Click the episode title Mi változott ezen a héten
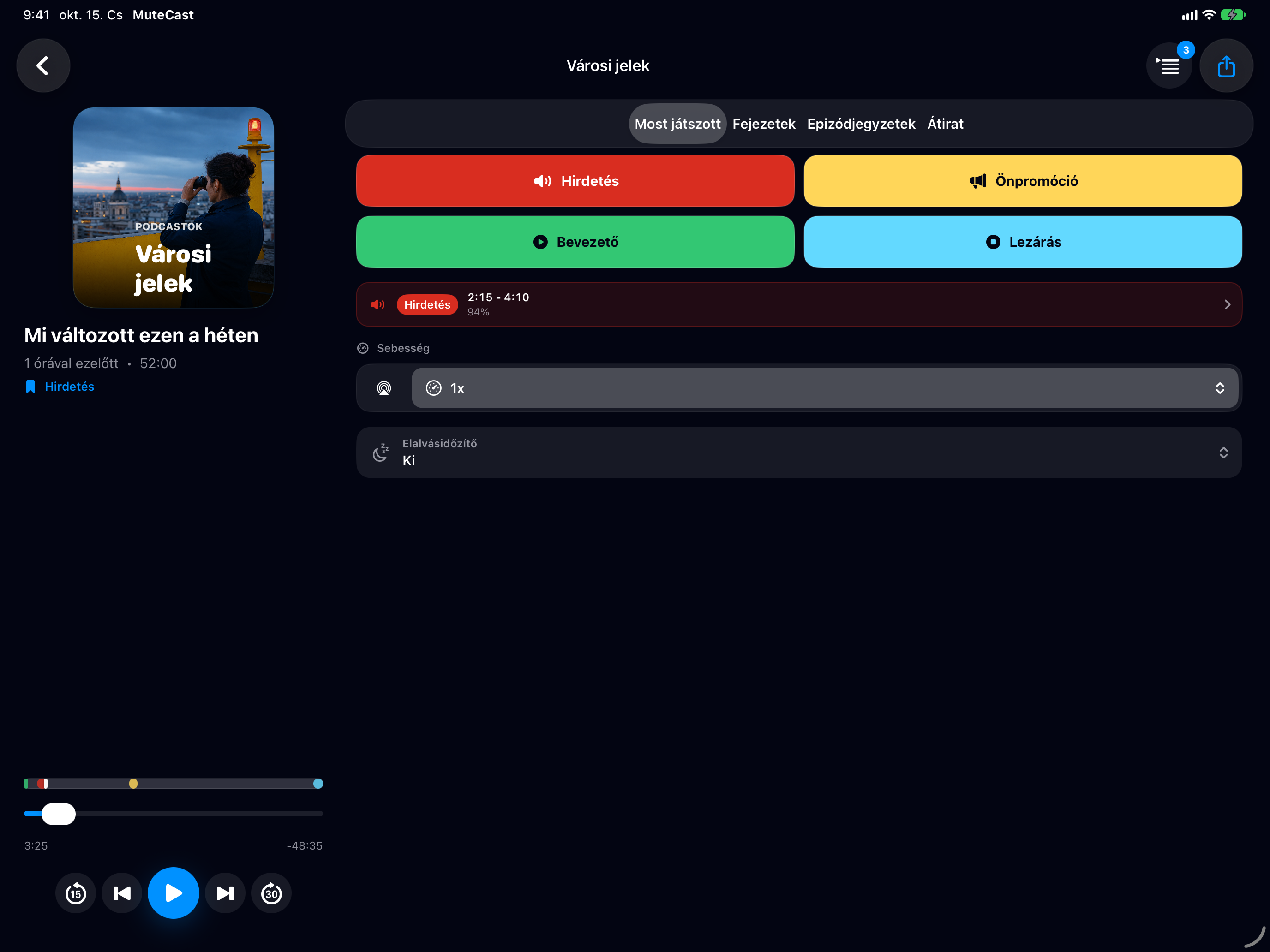This screenshot has width=1270, height=952. 141,336
